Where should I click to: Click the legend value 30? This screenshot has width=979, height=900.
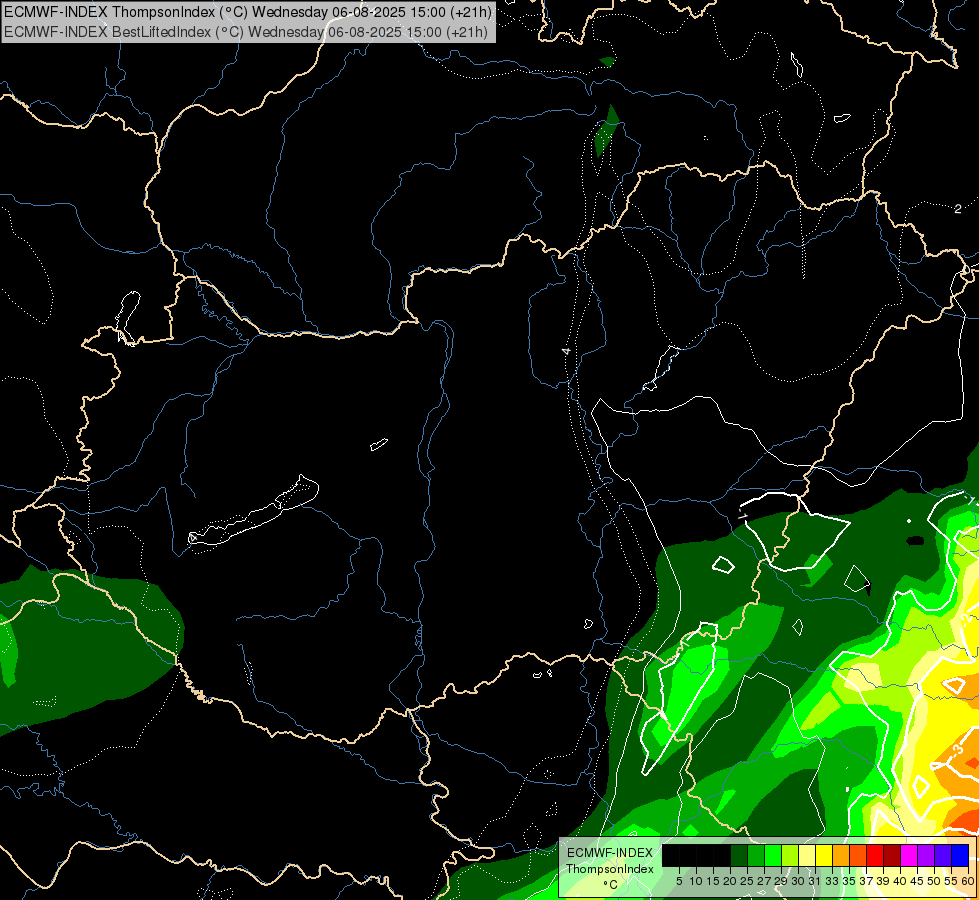click(x=798, y=881)
